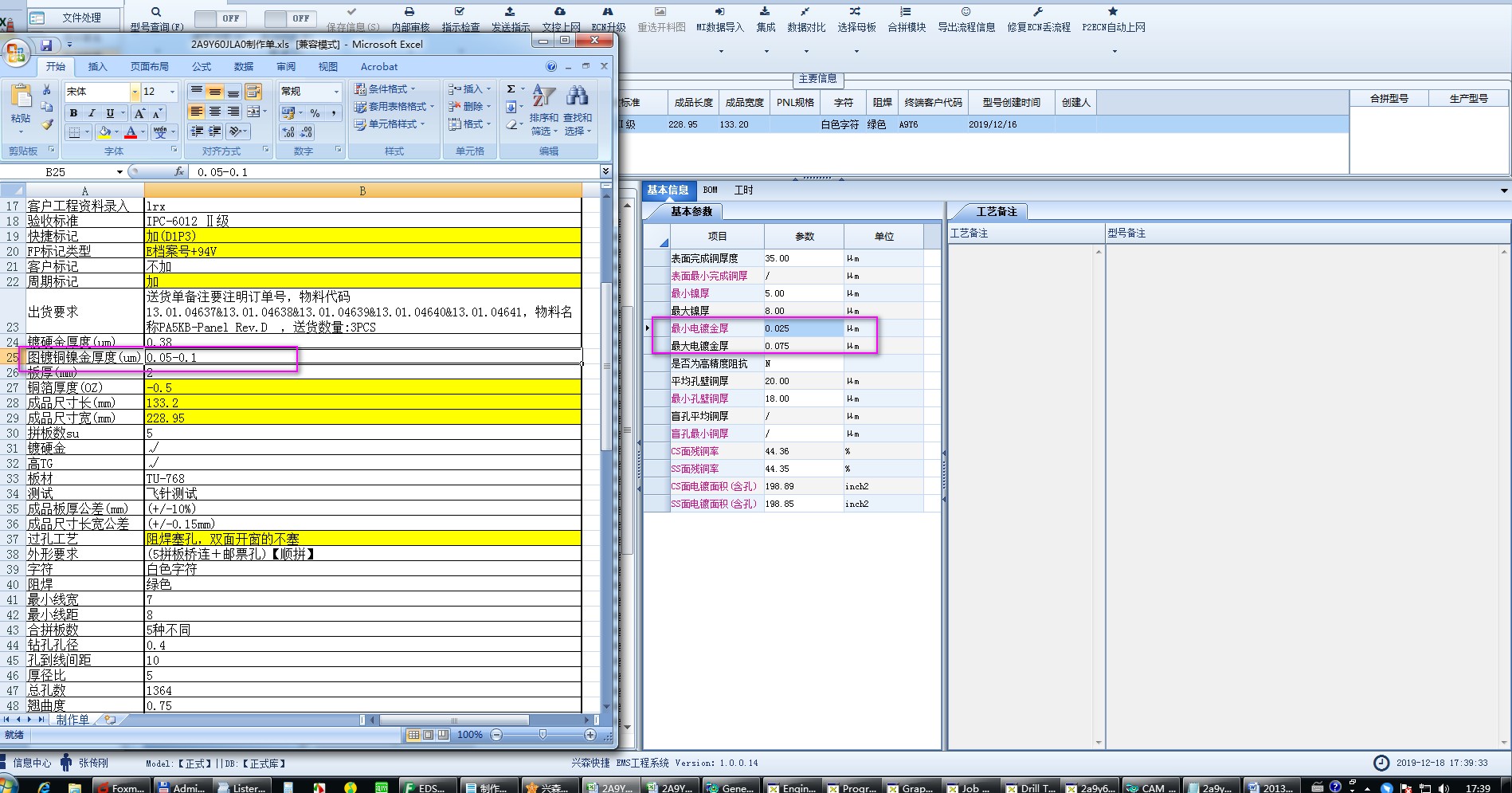Image resolution: width=1512 pixels, height=793 pixels.
Task: Select 最小电镀金厚 value cell 0.025
Action: (803, 328)
